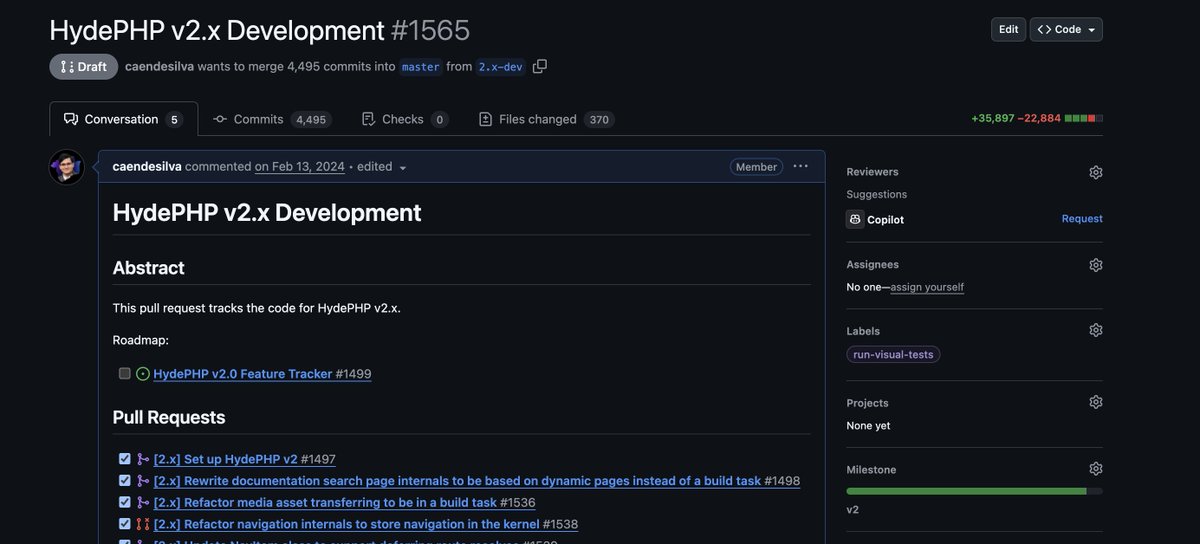Toggle Refactor navigation internals checkbox

point(125,524)
